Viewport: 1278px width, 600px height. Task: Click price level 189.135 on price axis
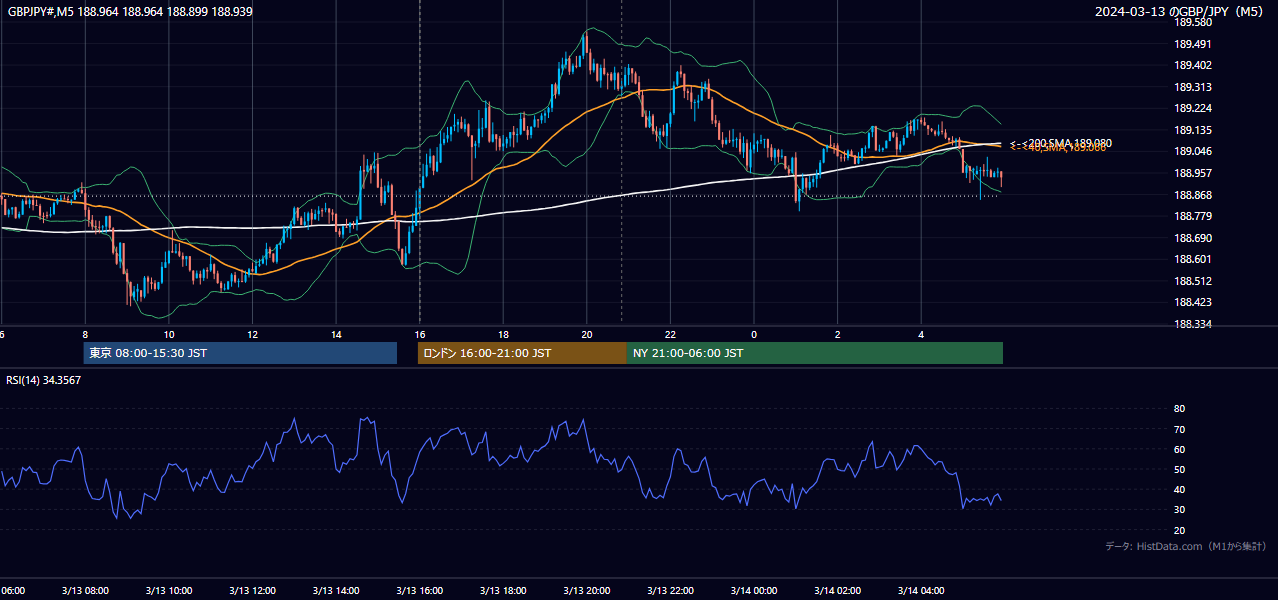coord(1193,130)
